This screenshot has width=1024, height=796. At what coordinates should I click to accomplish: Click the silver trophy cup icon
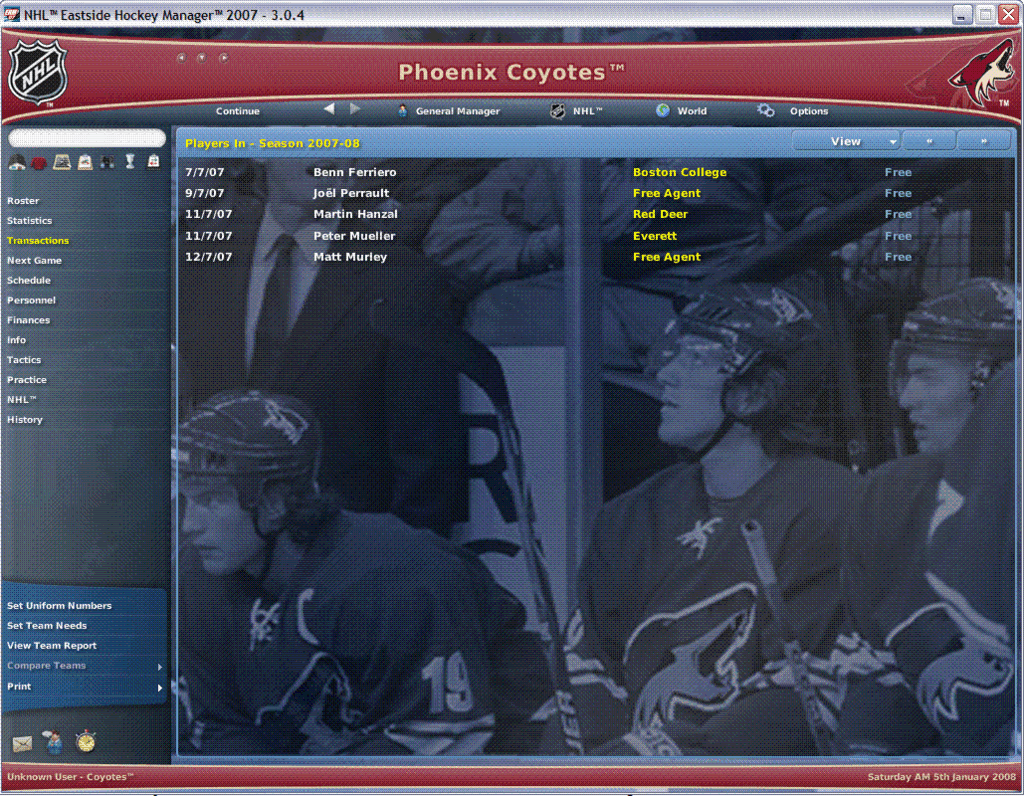coord(130,161)
